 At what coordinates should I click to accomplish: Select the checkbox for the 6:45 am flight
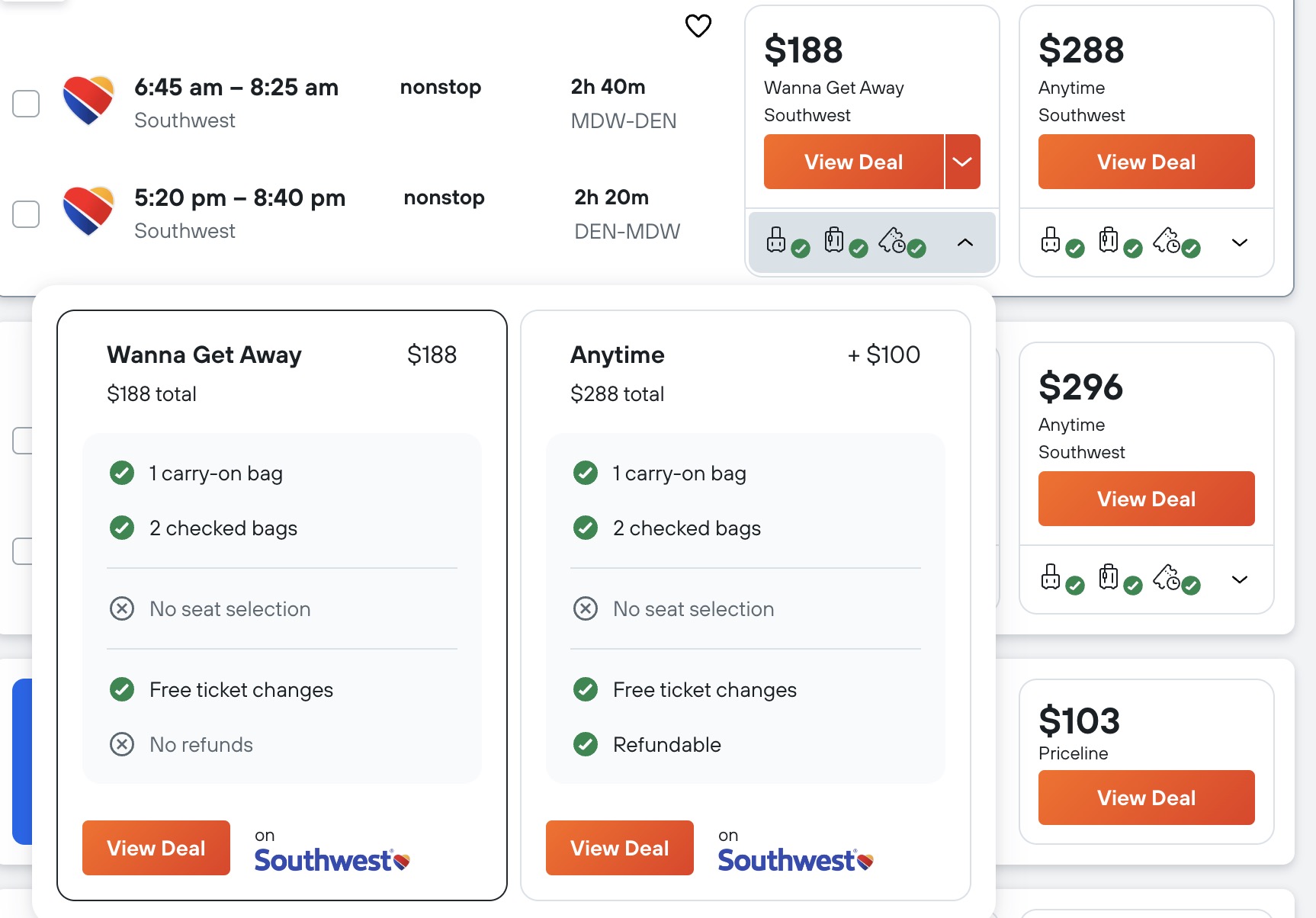click(x=26, y=104)
